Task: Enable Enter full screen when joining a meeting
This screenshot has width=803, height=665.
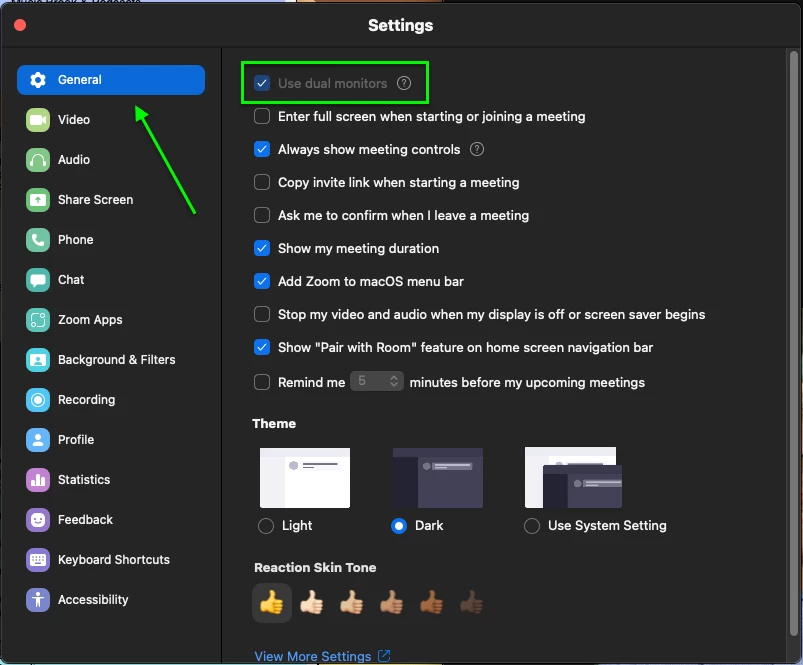Action: (x=262, y=116)
